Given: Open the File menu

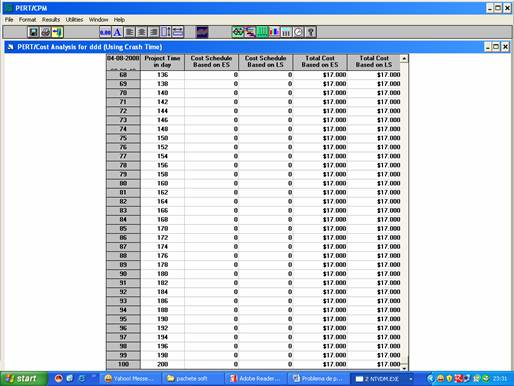Looking at the screenshot, I should (x=9, y=20).
